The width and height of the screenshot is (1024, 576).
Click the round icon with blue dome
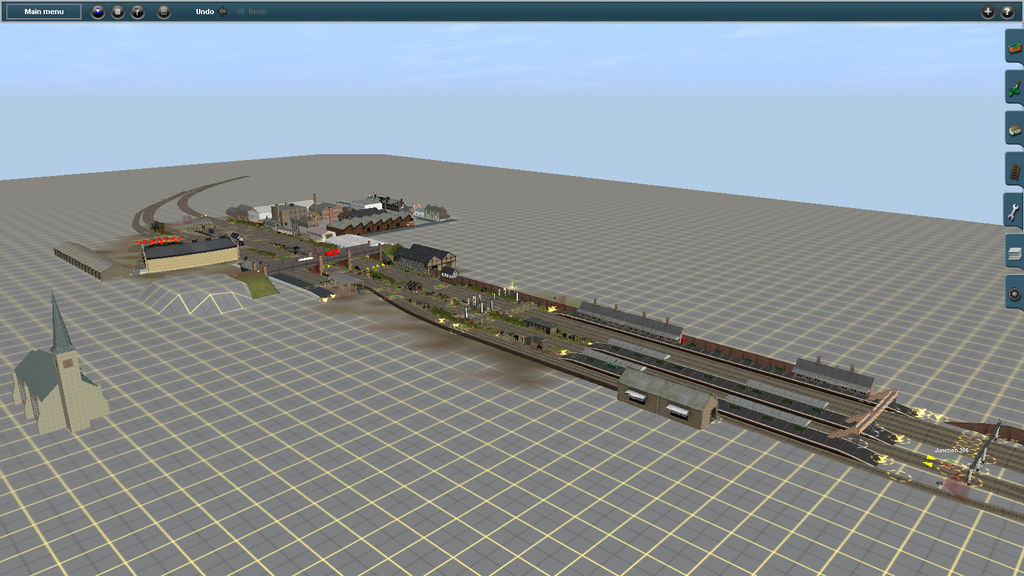pos(98,11)
